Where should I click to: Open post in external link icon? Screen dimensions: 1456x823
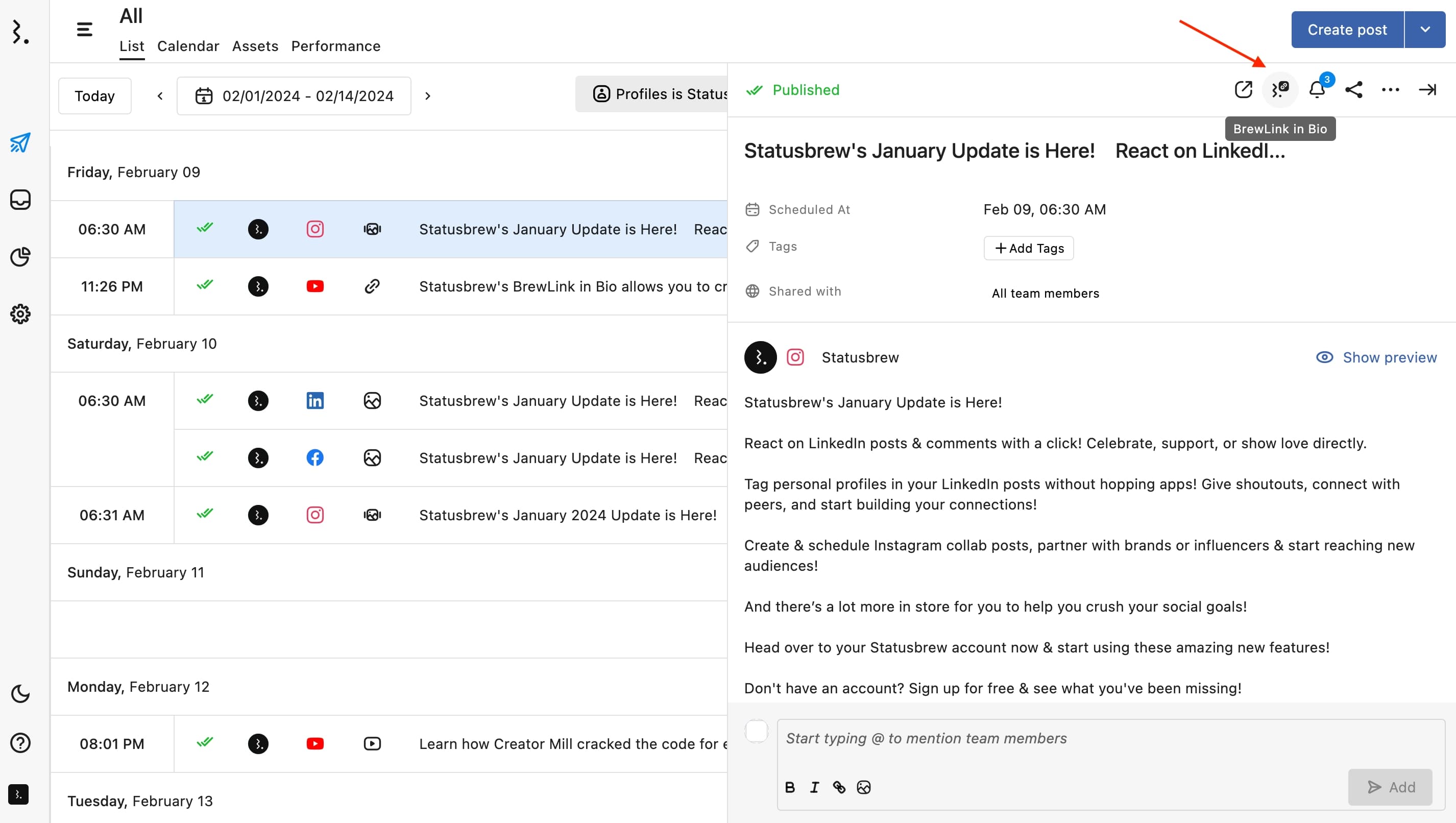click(1244, 89)
